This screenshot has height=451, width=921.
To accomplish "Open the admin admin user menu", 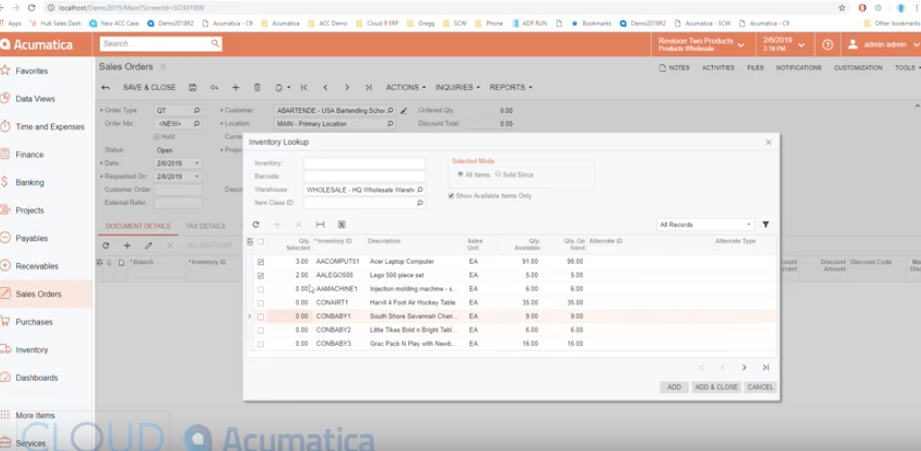I will pos(881,45).
